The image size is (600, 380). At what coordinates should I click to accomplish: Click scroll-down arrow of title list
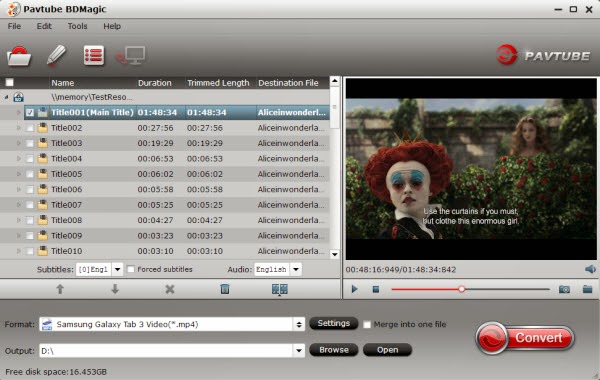click(x=334, y=254)
